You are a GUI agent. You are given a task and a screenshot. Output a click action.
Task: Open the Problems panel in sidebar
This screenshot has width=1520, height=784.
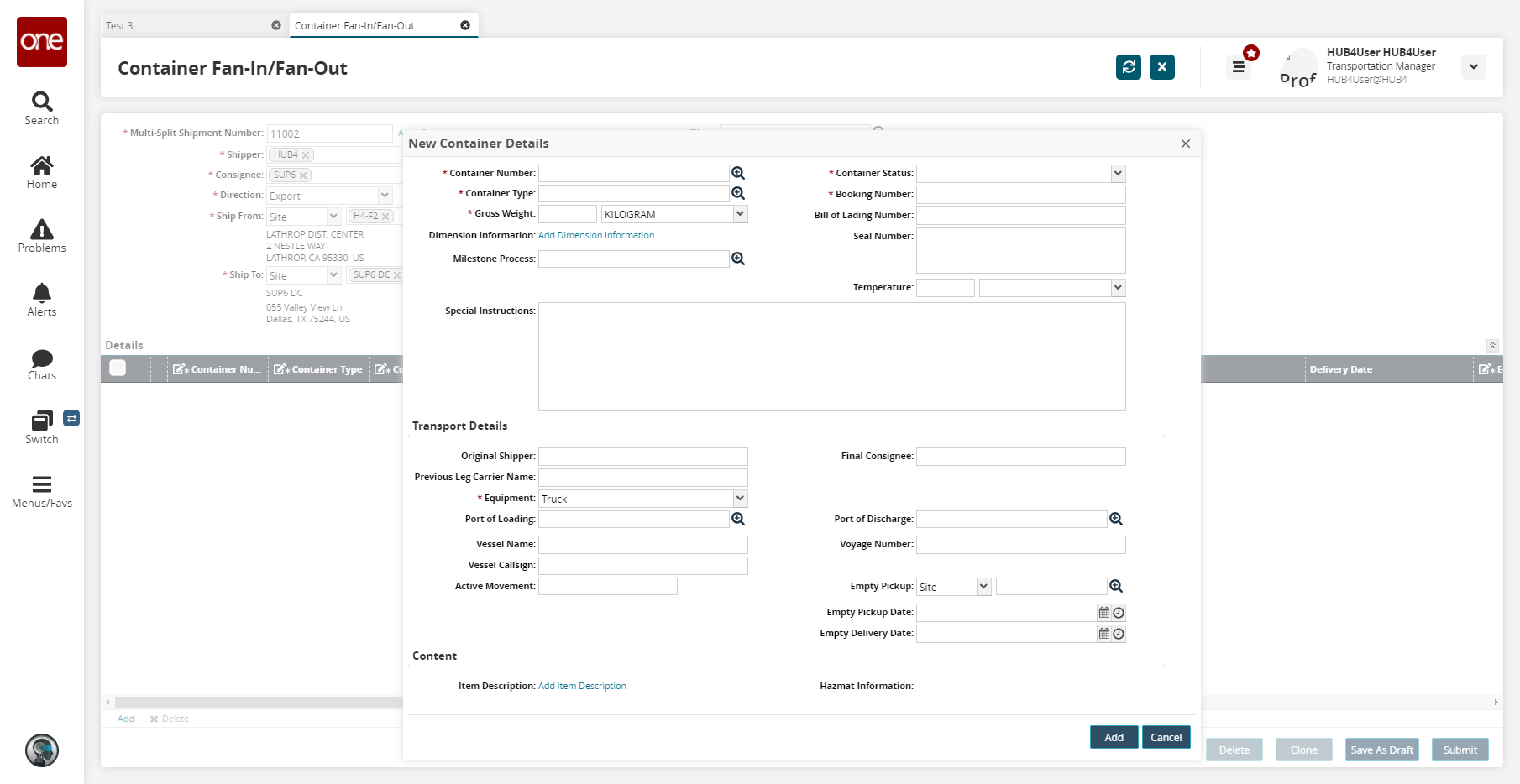[42, 236]
